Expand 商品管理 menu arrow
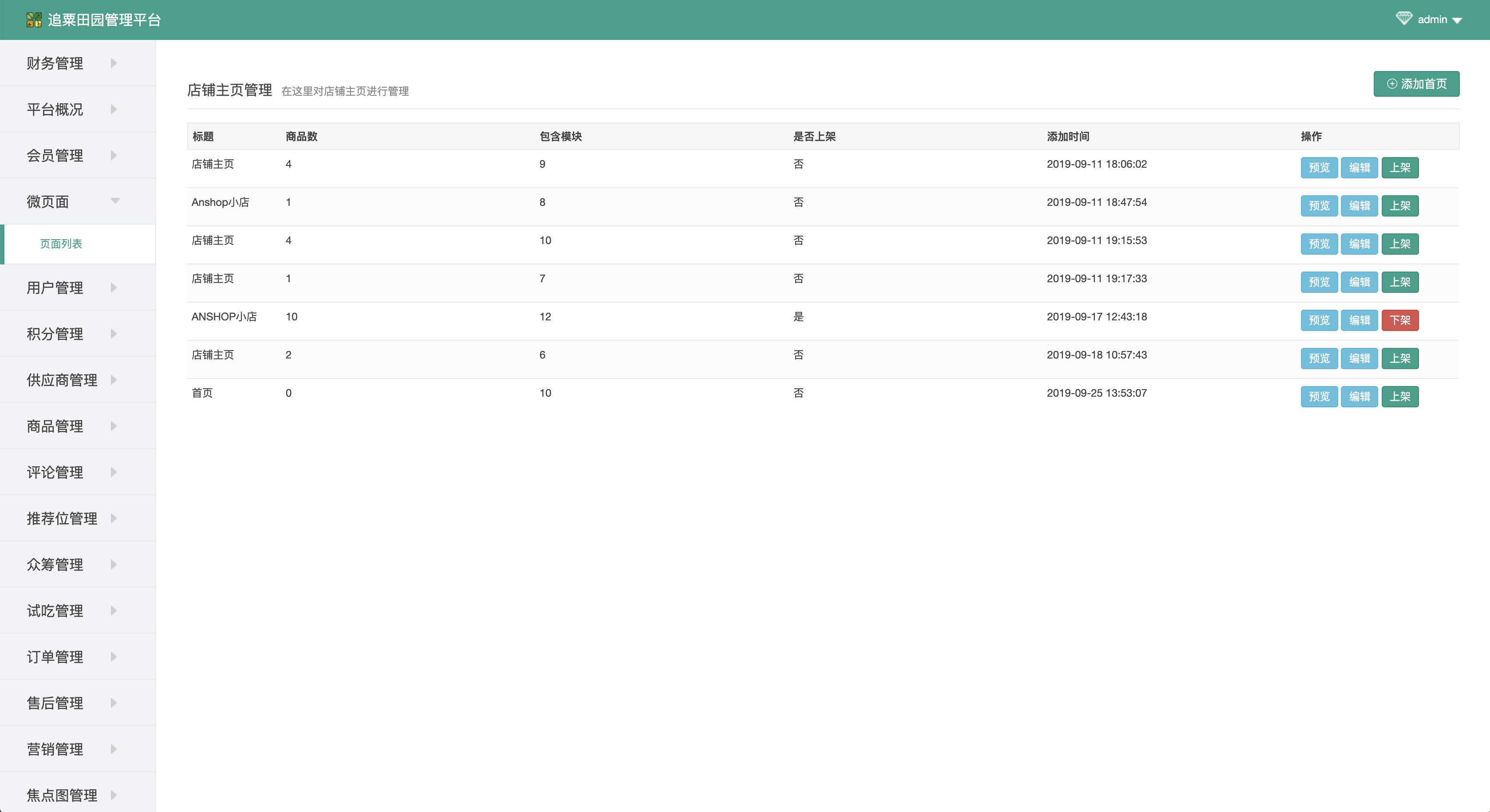 (x=114, y=426)
